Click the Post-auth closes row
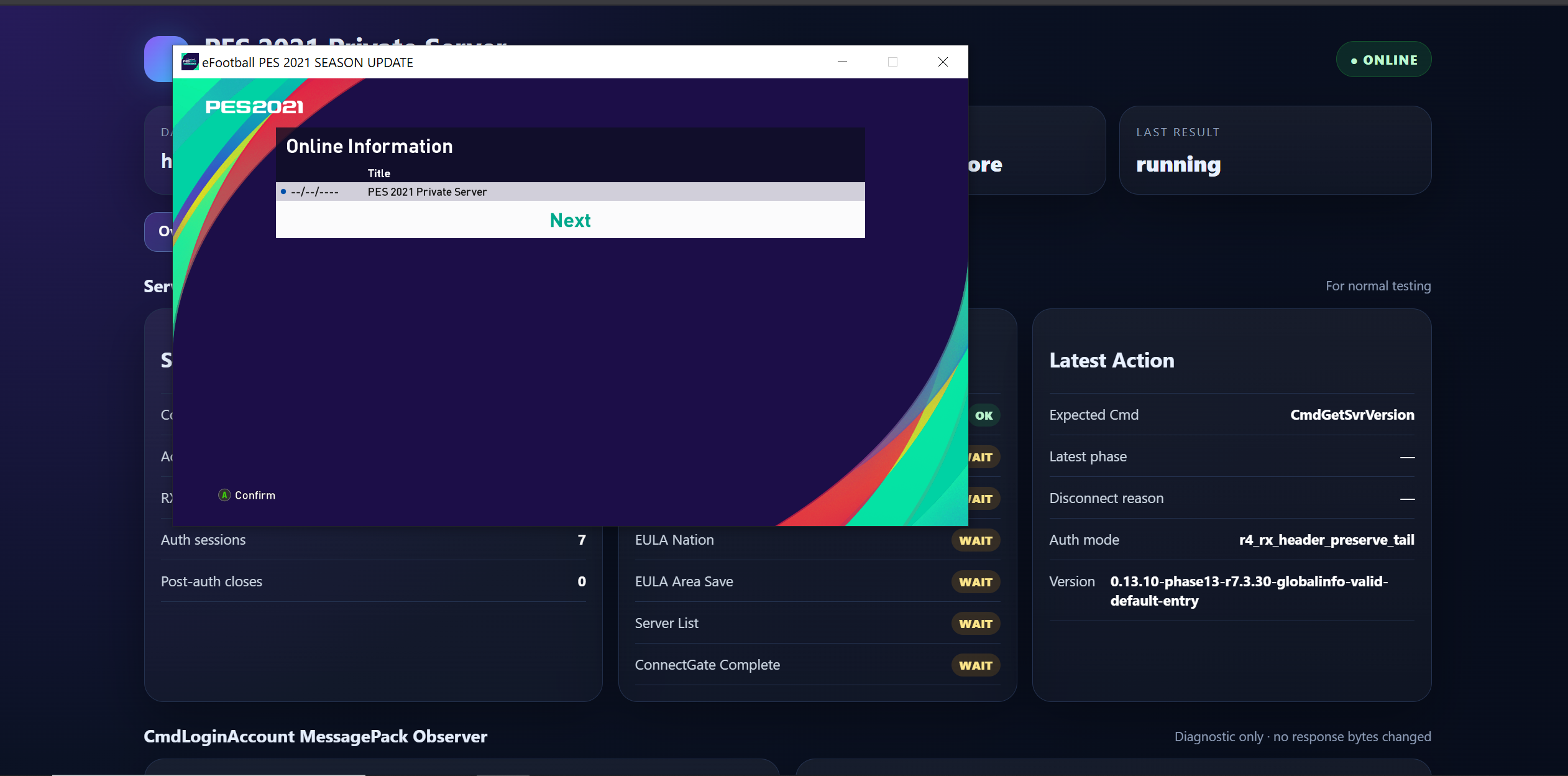This screenshot has height=776, width=1568. point(373,581)
